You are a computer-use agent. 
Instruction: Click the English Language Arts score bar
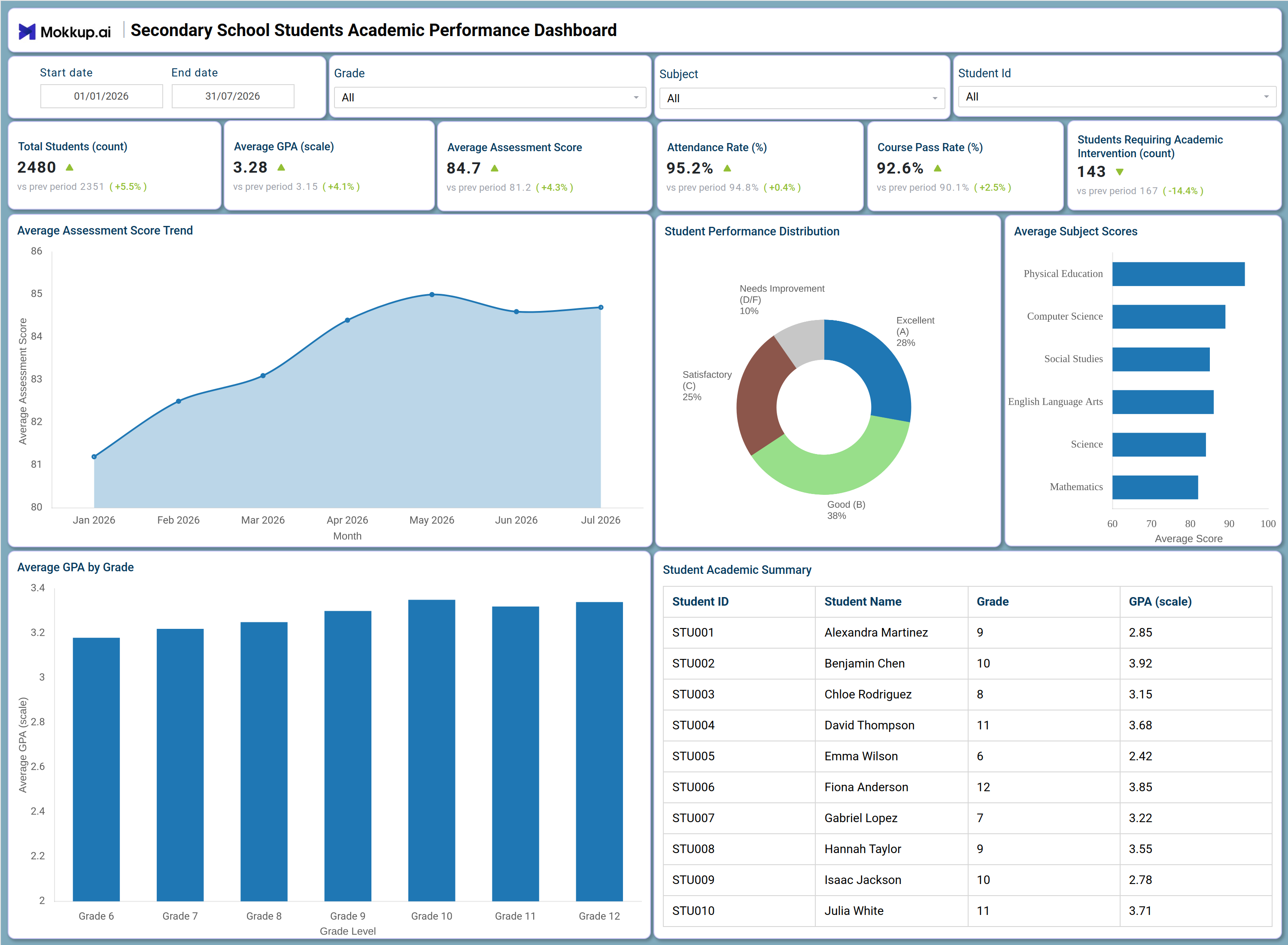click(1163, 402)
